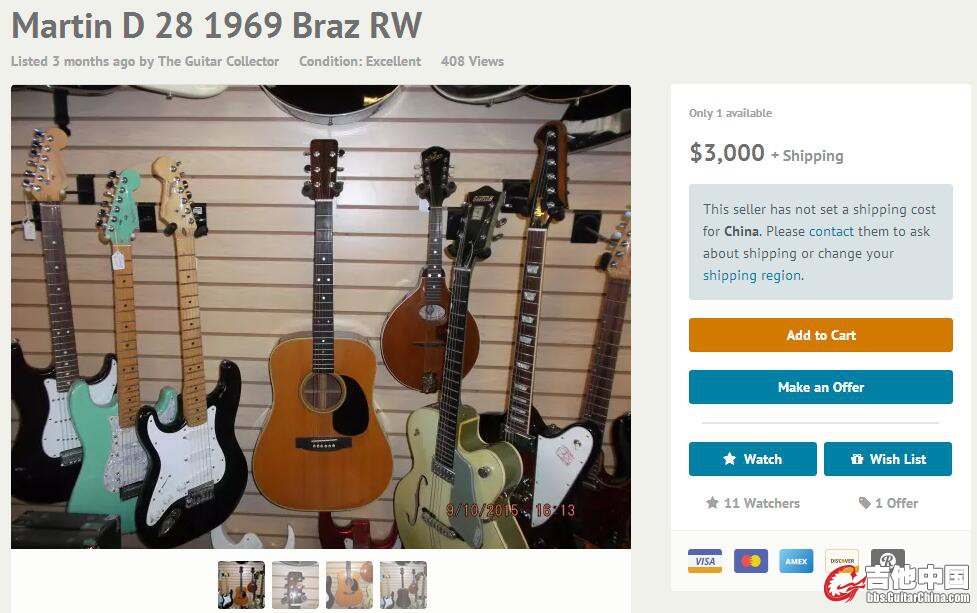Select the first guitar wall thumbnail
The image size is (977, 613).
tap(241, 585)
